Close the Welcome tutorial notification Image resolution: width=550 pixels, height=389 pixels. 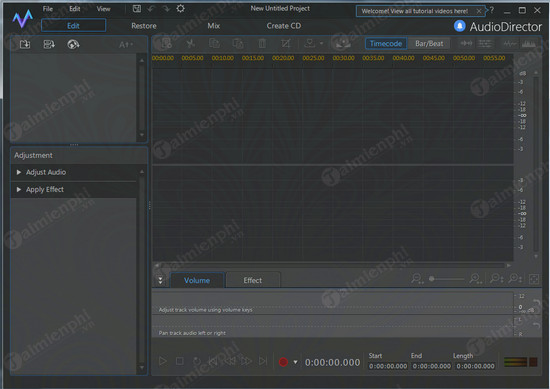tap(479, 11)
